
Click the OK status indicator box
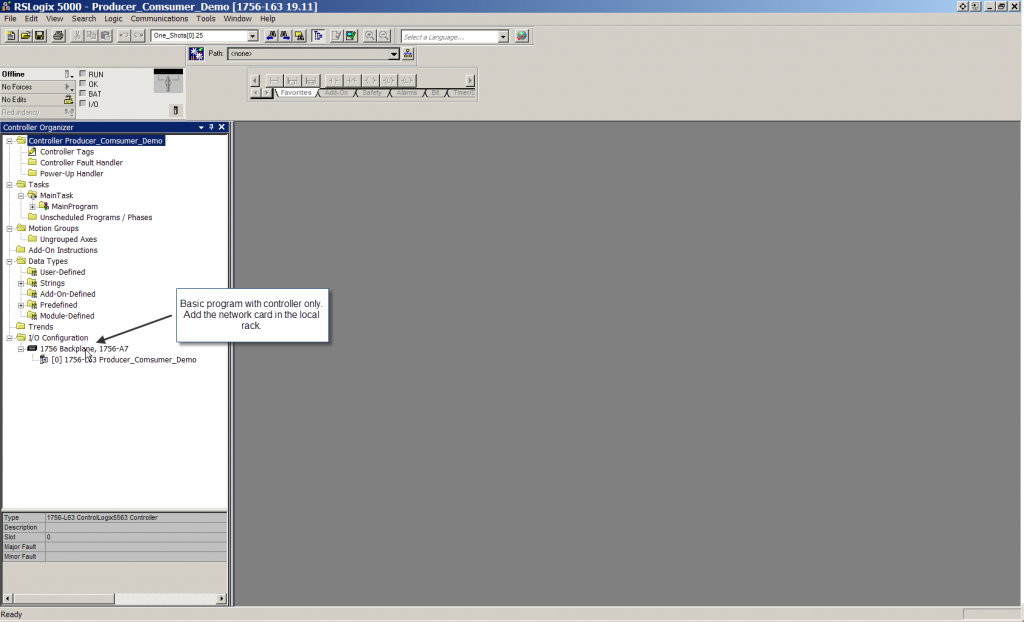tap(82, 84)
